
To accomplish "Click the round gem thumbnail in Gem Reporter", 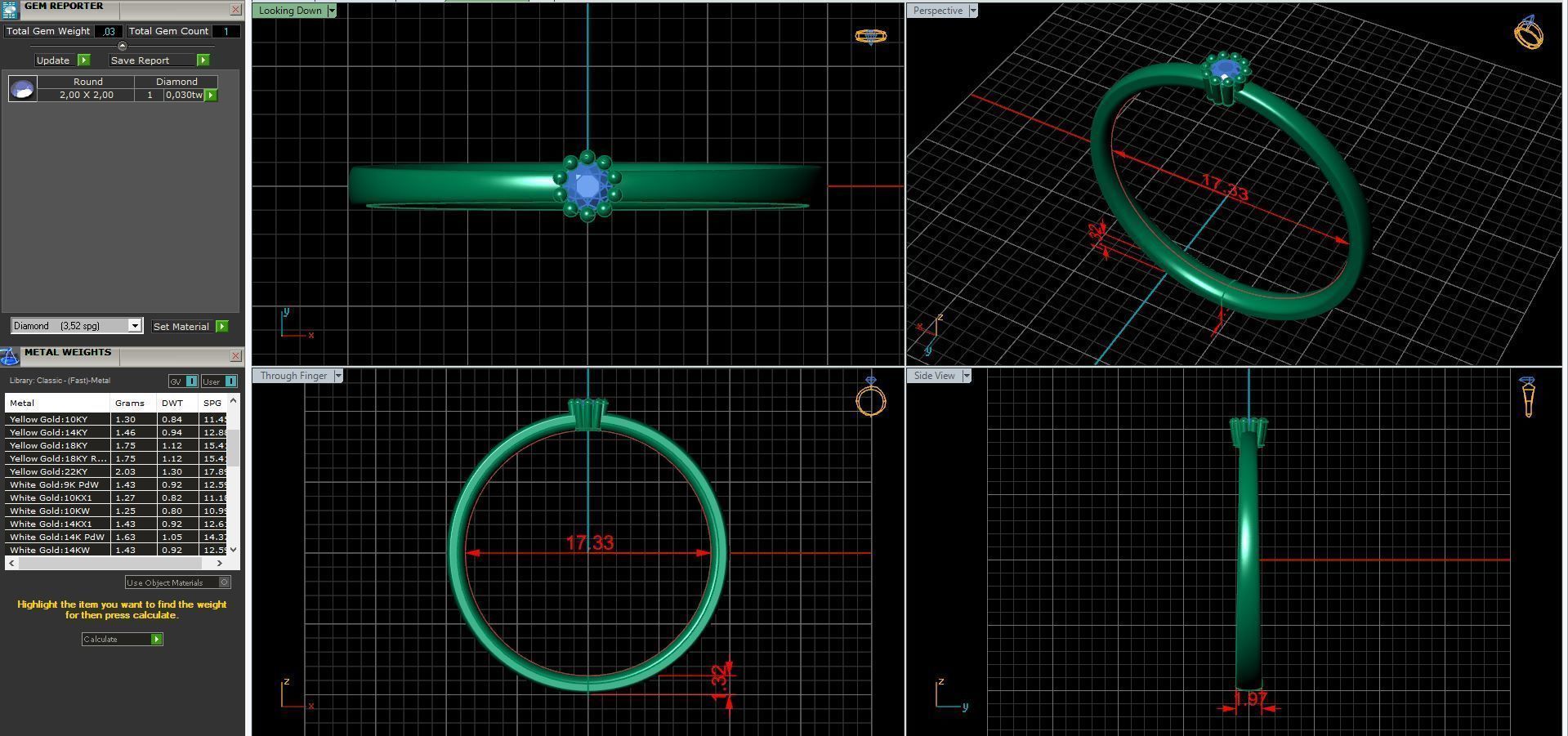I will pos(22,88).
